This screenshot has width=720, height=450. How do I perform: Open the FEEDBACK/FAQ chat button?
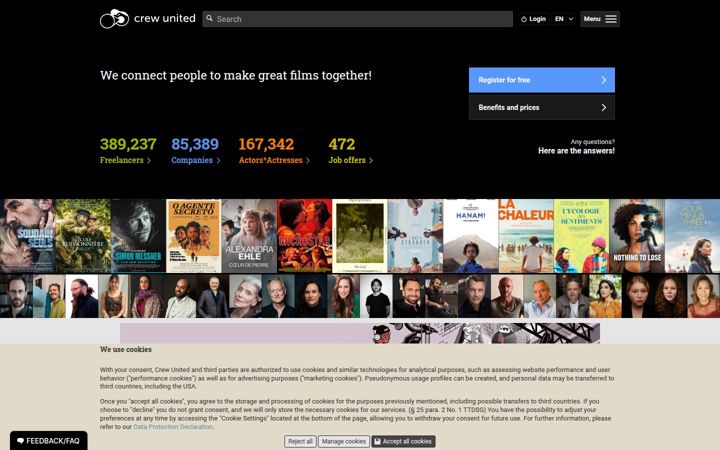[x=49, y=441]
